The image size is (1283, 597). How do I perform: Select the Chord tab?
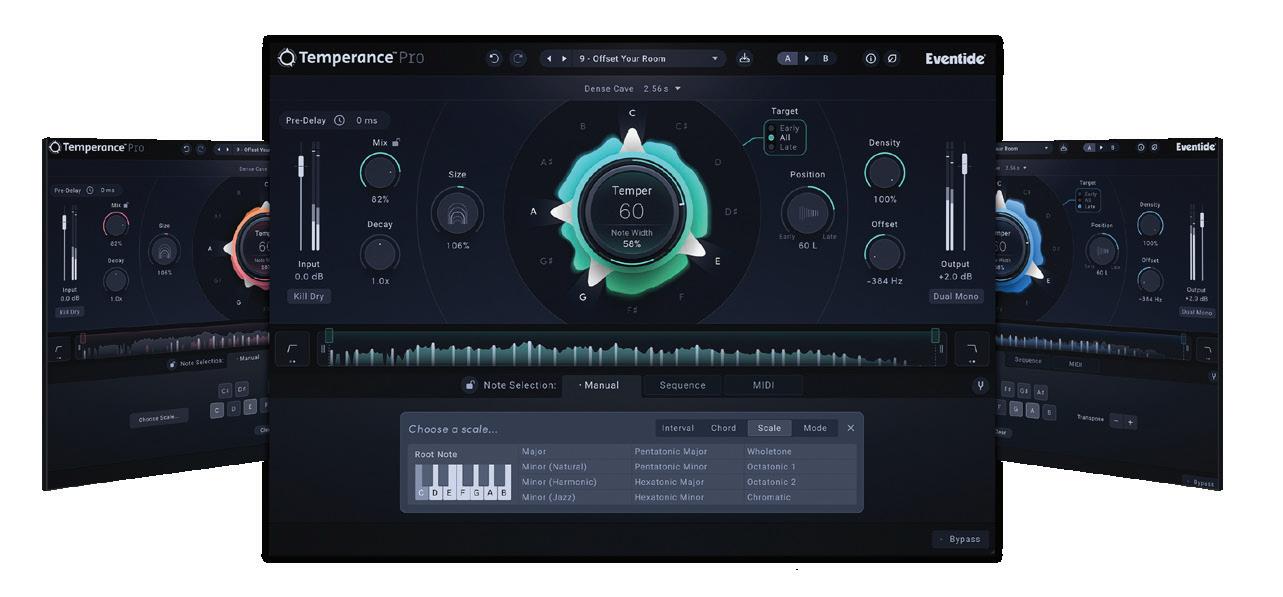point(724,428)
